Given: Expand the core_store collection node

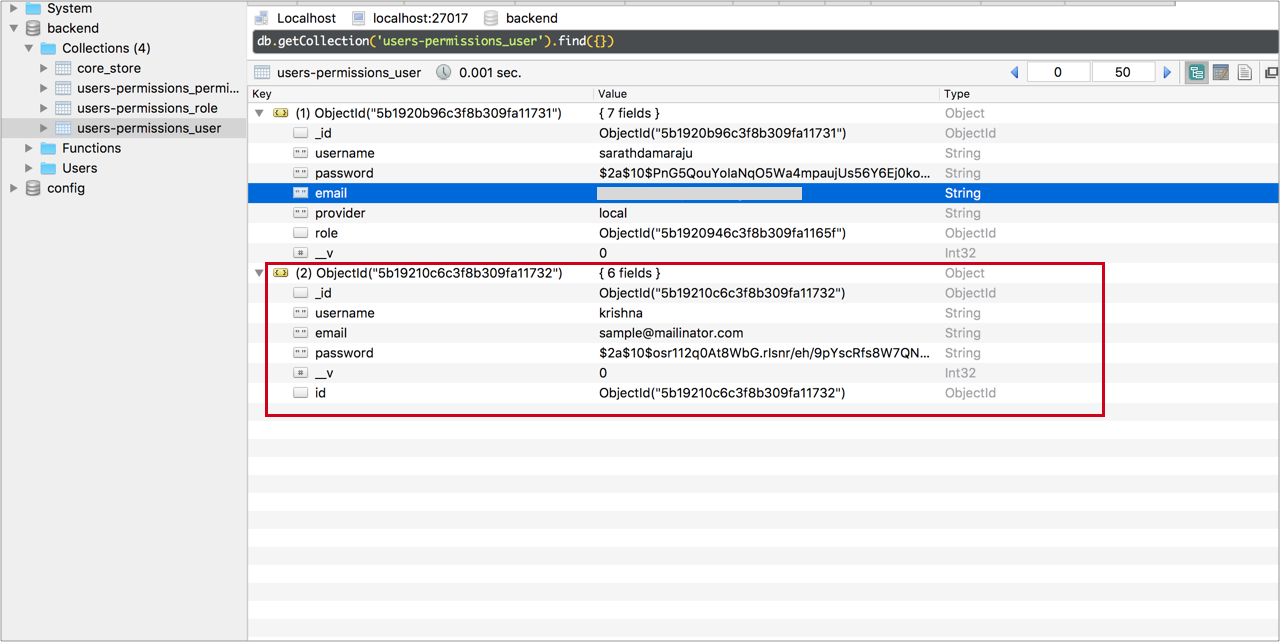Looking at the screenshot, I should pos(43,68).
